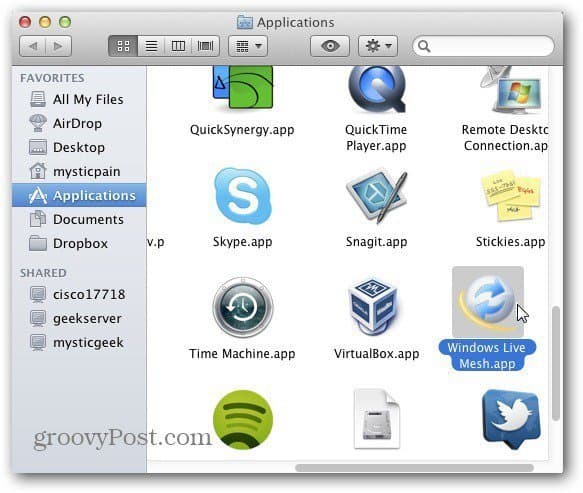The width and height of the screenshot is (583, 493).
Task: Open the QuickSynergy.app icon
Action: [243, 88]
